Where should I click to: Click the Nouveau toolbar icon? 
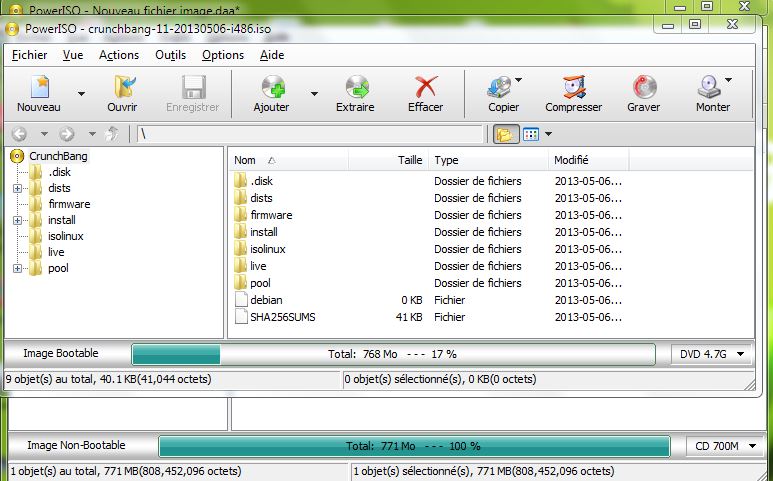pyautogui.click(x=39, y=87)
